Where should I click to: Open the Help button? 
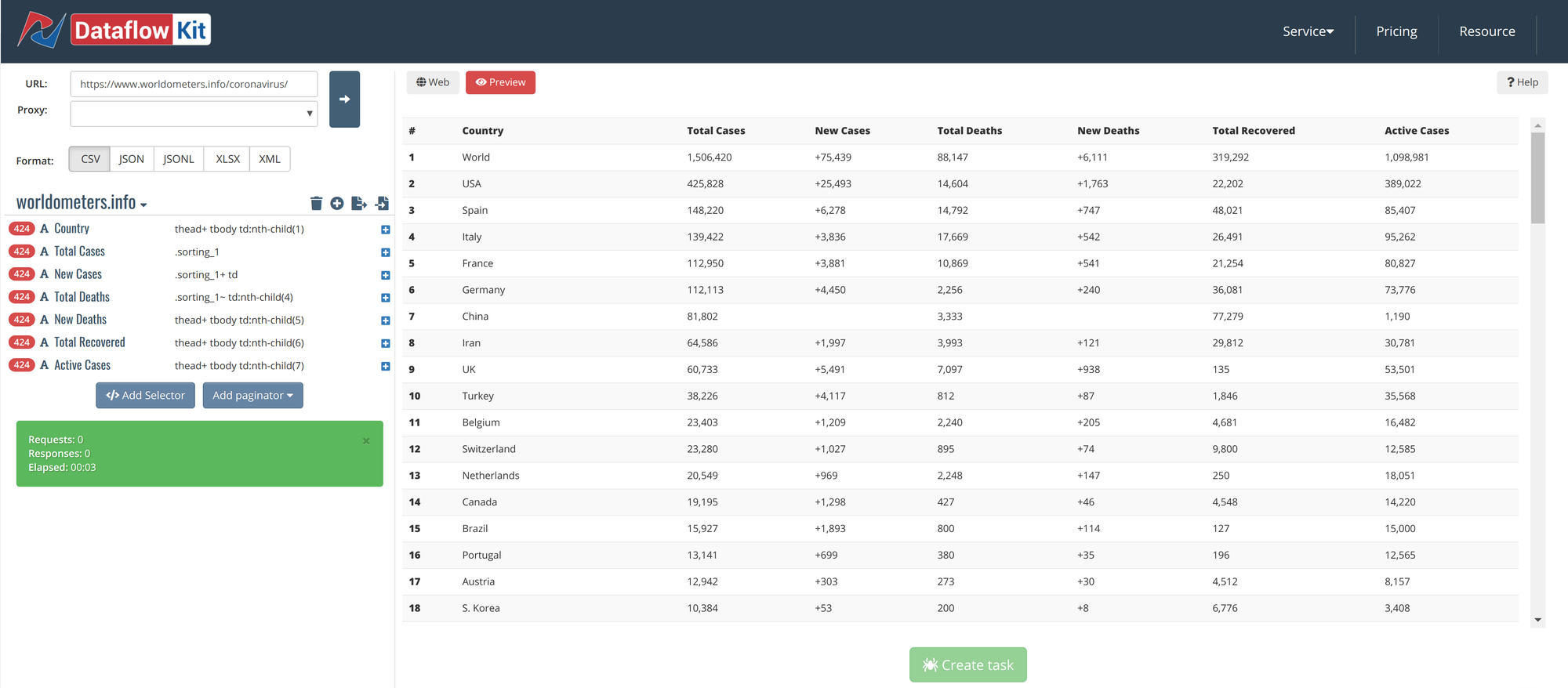(x=1522, y=82)
